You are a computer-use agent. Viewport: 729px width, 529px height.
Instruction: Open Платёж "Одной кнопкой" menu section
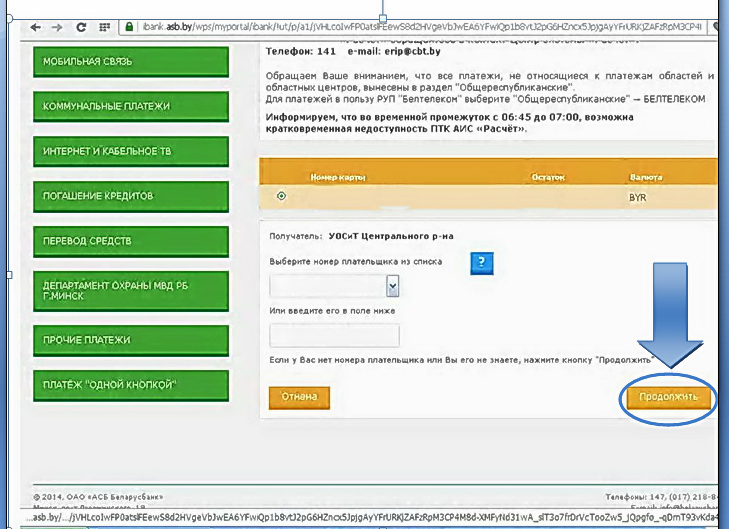tap(131, 385)
